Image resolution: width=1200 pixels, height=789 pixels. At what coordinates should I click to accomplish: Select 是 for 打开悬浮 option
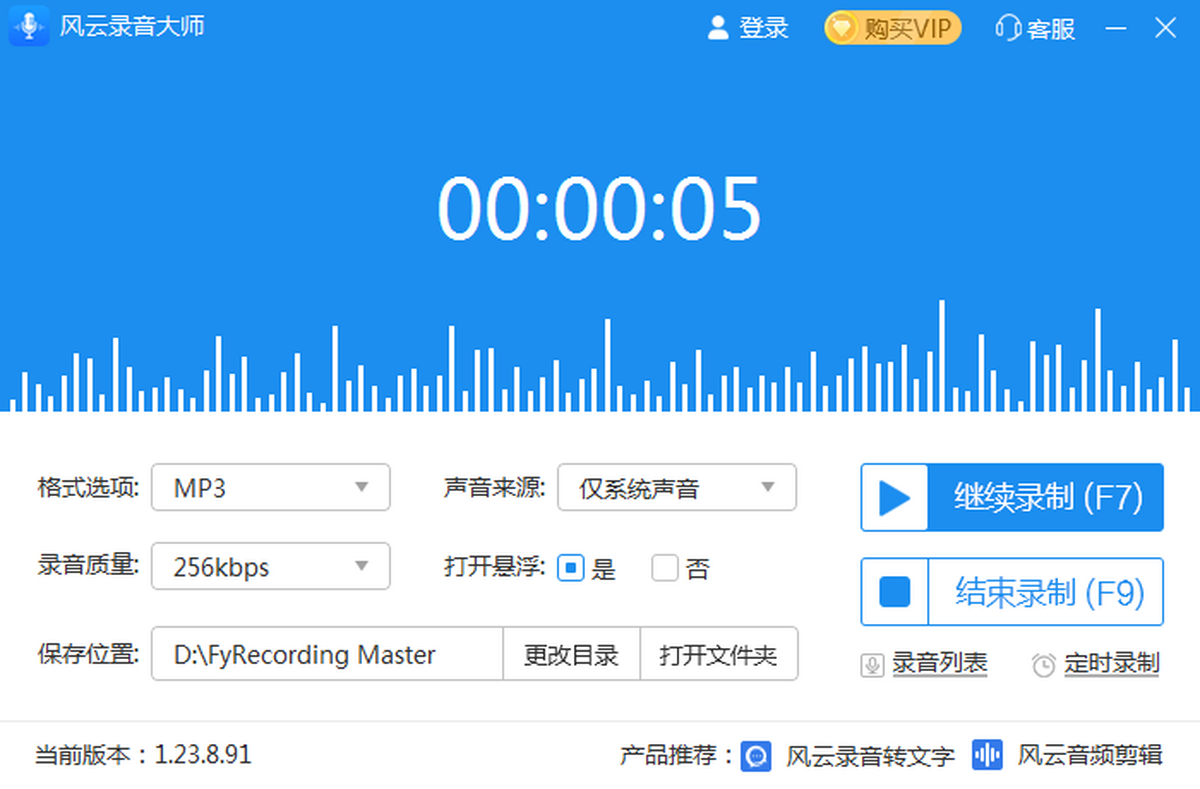click(x=570, y=569)
